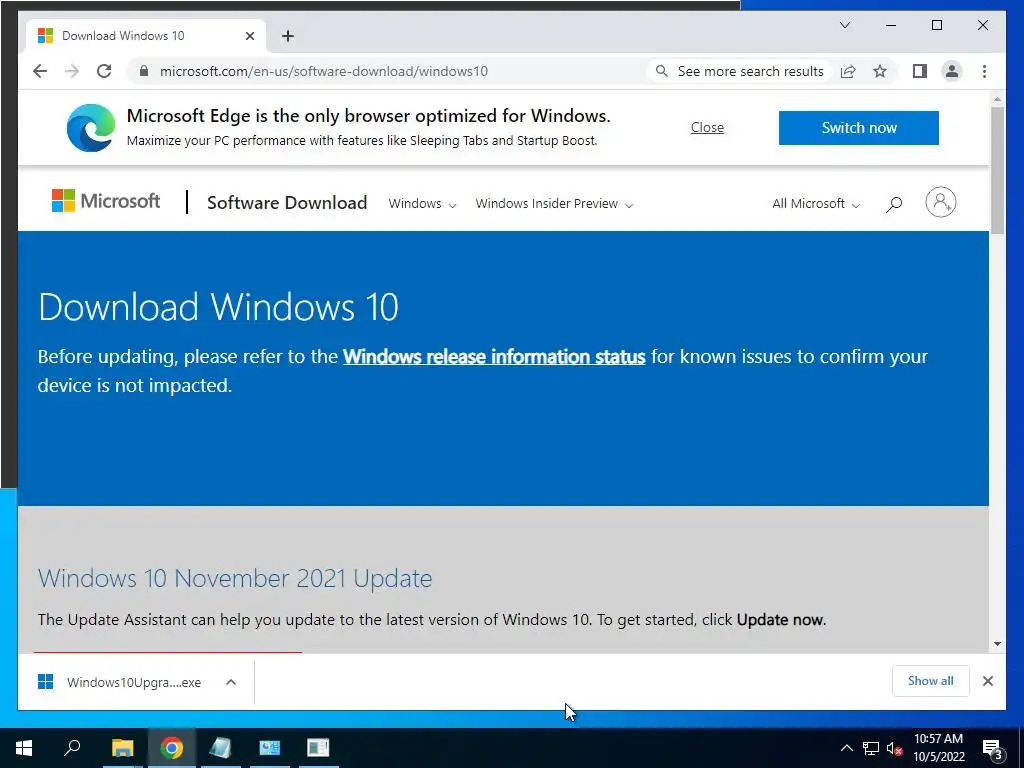Click the Microsoft logo in the site header
This screenshot has width=1024, height=768.
click(x=106, y=201)
